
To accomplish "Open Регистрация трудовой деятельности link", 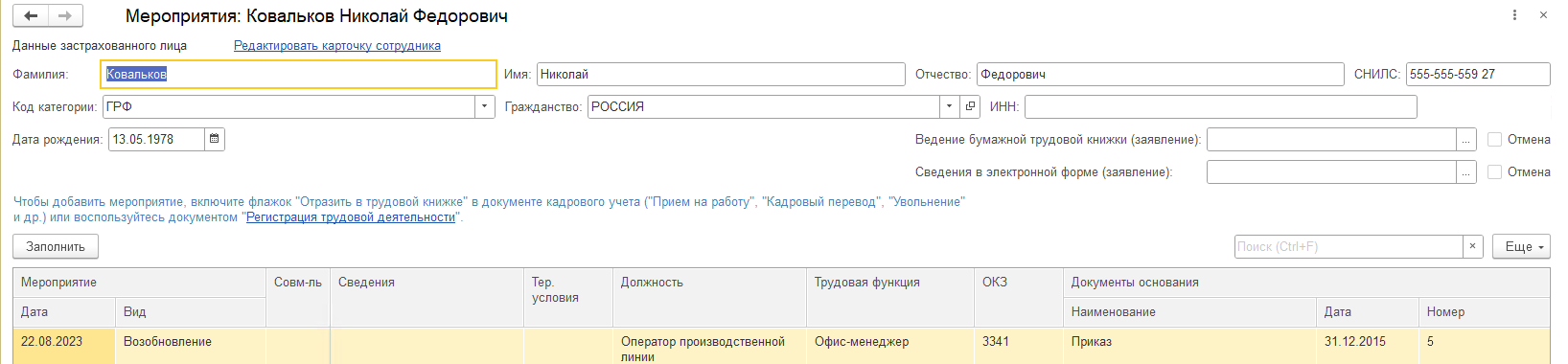I will click(x=351, y=217).
